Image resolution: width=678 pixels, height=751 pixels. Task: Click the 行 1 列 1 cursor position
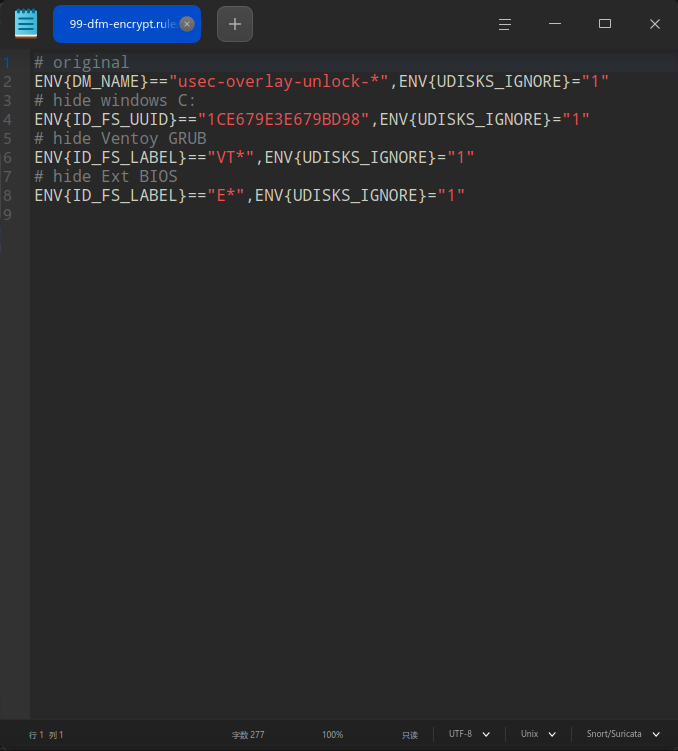click(46, 735)
